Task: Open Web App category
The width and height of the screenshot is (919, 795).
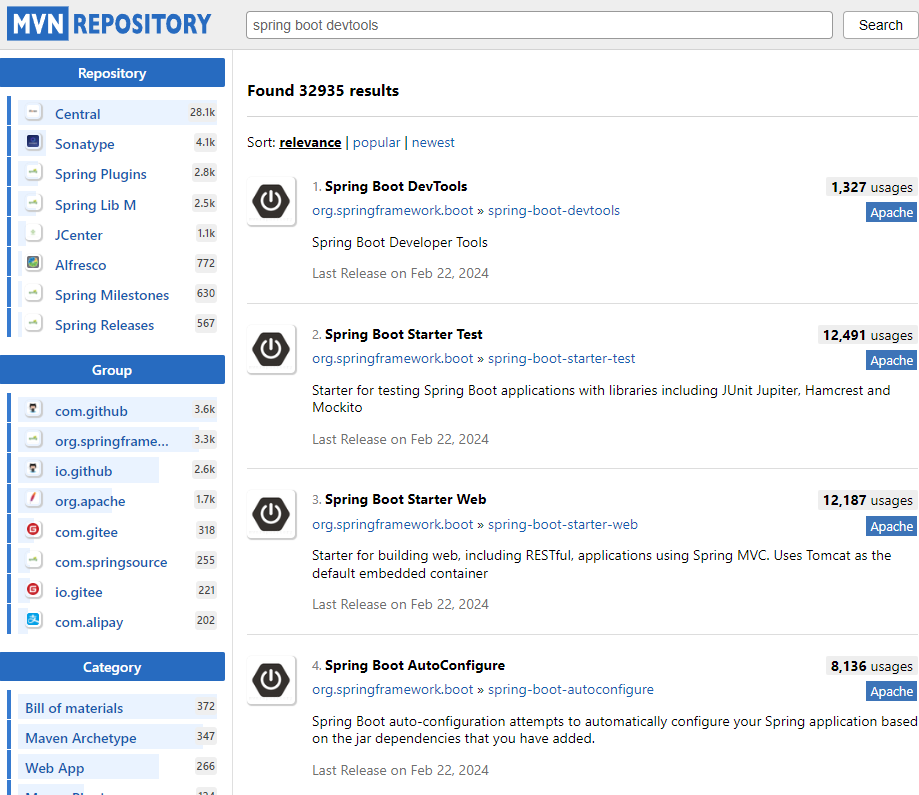Action: tap(55, 768)
